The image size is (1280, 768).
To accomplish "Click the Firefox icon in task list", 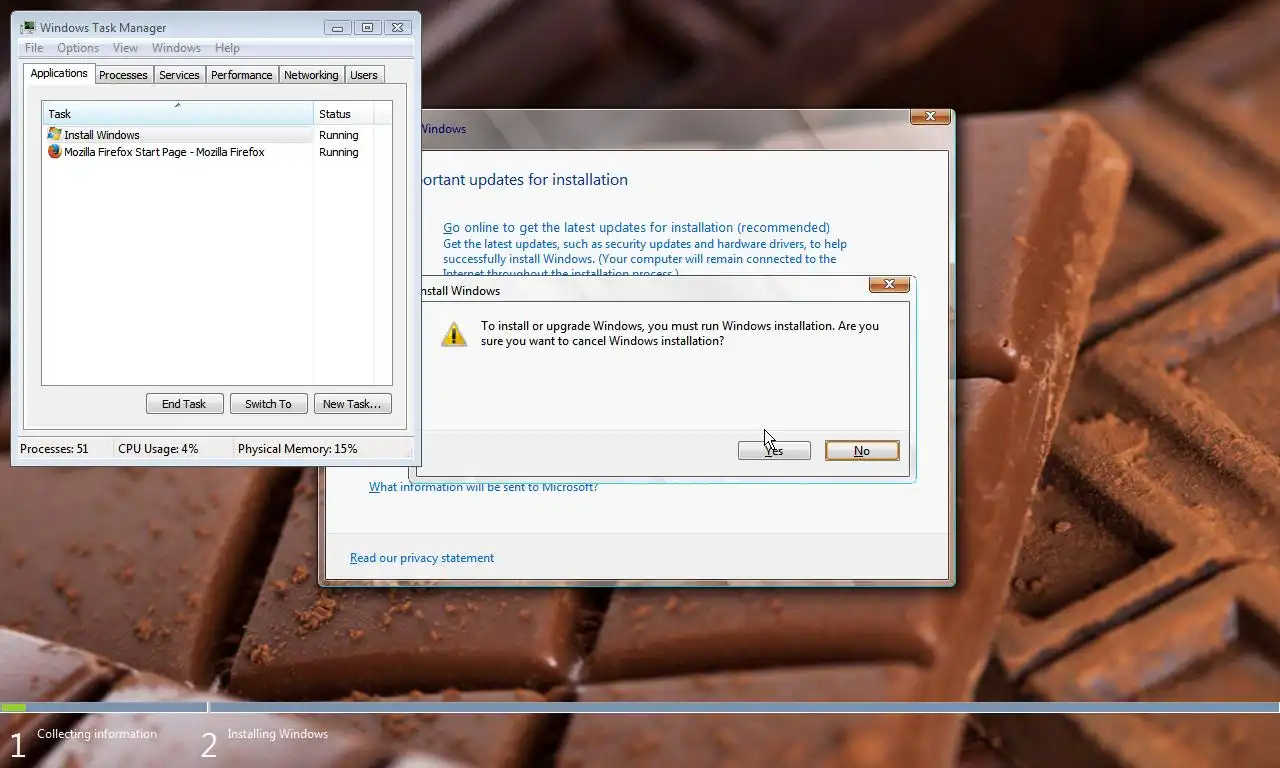I will (x=54, y=152).
